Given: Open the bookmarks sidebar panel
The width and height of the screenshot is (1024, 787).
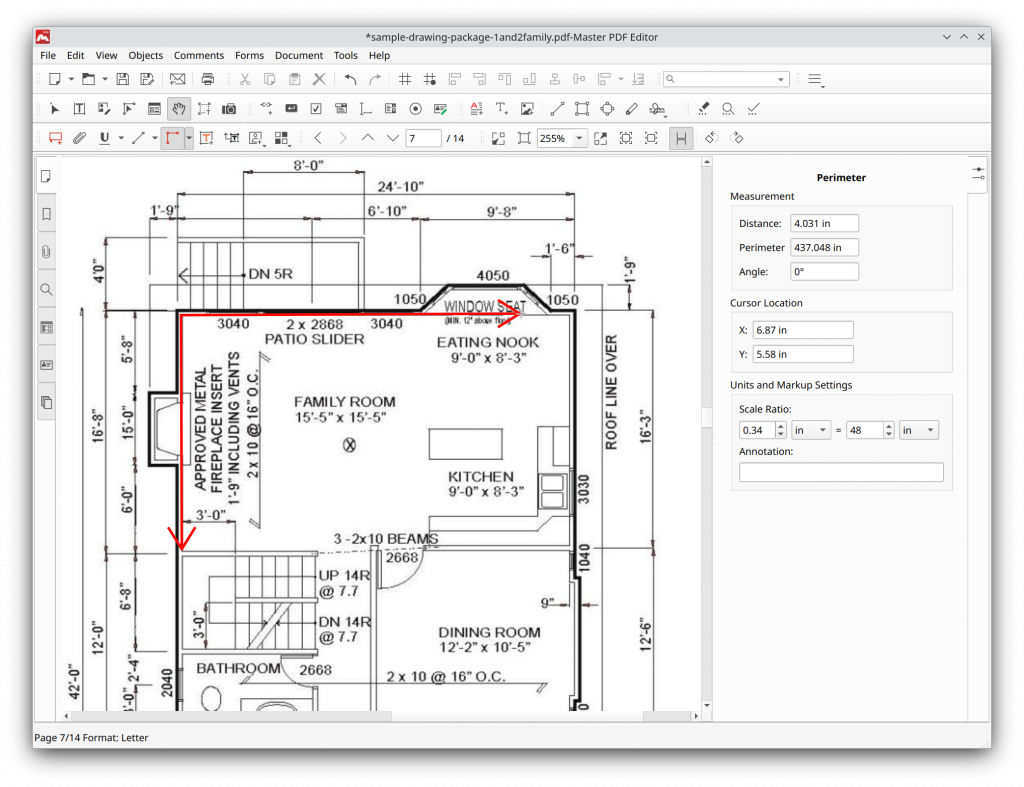Looking at the screenshot, I should (x=46, y=213).
